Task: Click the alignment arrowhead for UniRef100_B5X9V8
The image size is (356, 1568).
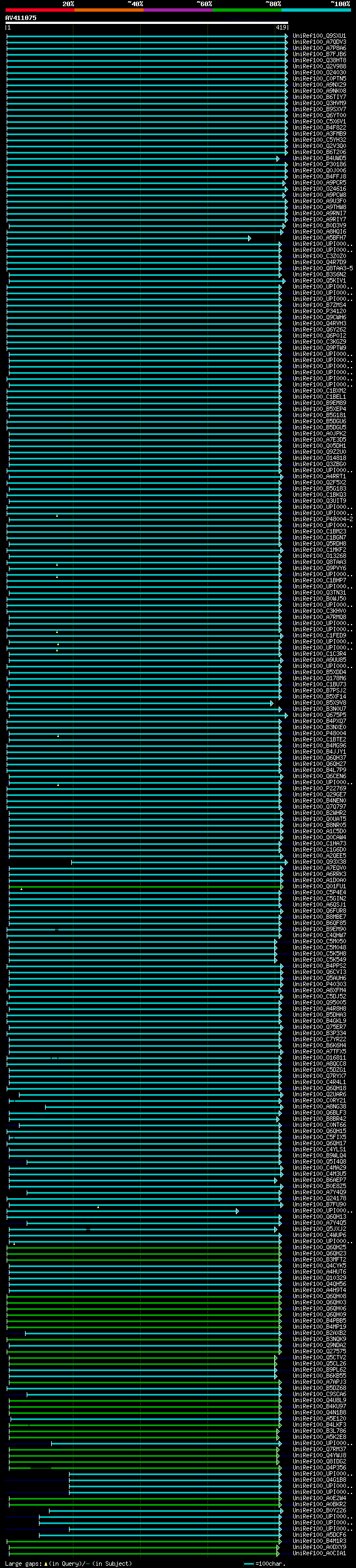Action: (272, 703)
